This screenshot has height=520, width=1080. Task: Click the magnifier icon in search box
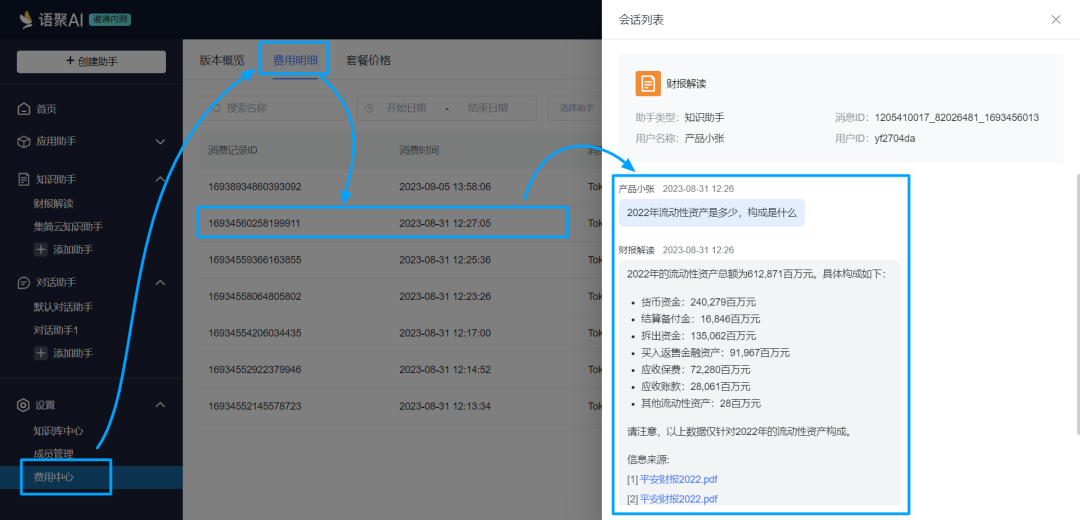(216, 108)
